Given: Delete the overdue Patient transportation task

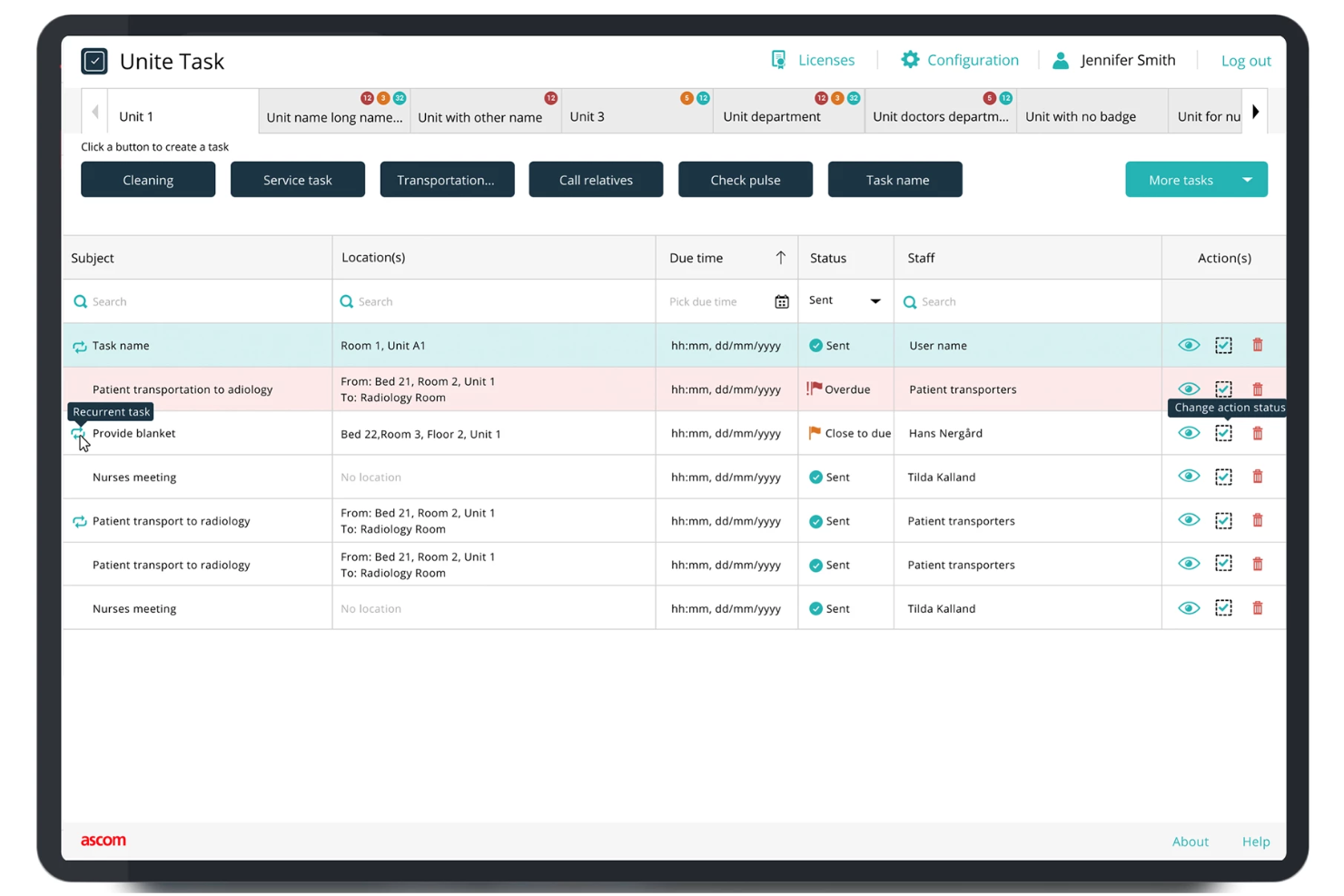Looking at the screenshot, I should pyautogui.click(x=1258, y=389).
